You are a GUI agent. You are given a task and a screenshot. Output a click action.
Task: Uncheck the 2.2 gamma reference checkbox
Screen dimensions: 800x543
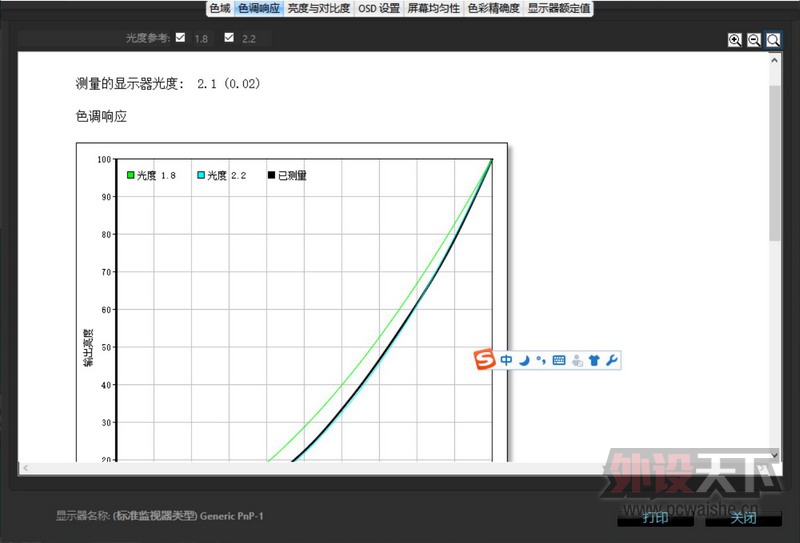pos(229,37)
